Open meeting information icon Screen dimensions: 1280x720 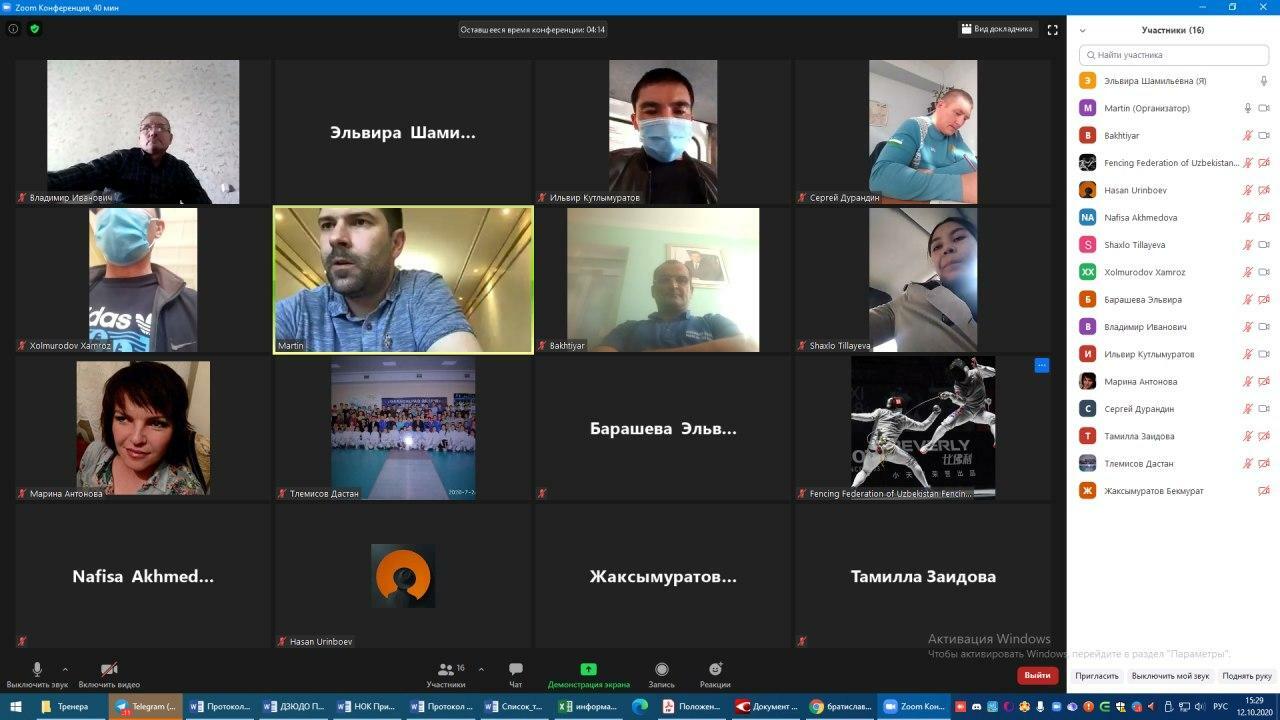coord(13,29)
